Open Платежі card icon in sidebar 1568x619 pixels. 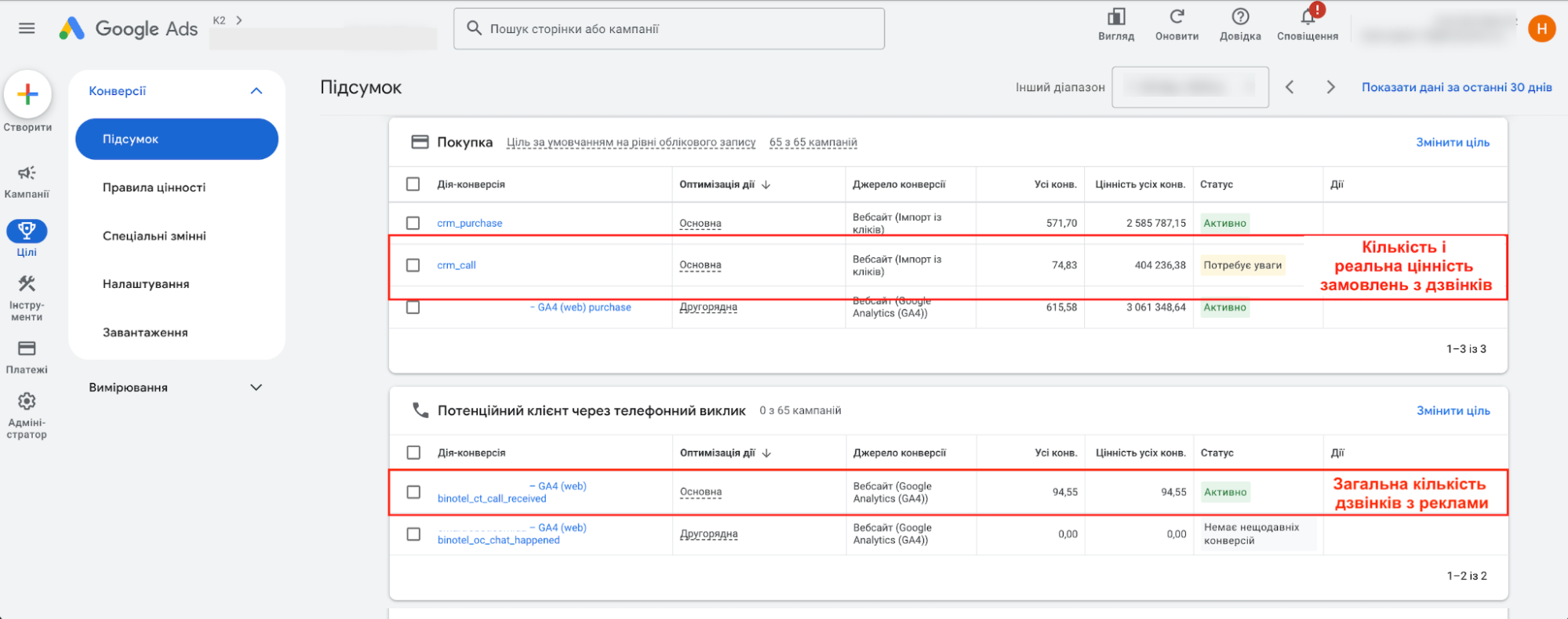[x=27, y=348]
